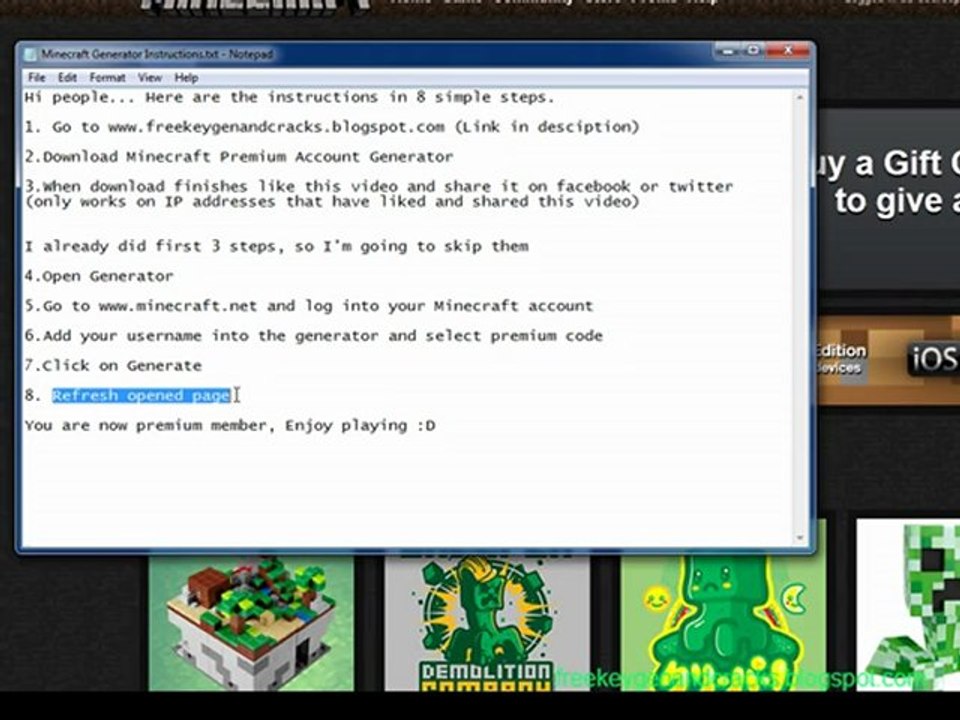This screenshot has width=960, height=720.
Task: Click the Notepad scrollbar down arrow
Action: [x=800, y=538]
